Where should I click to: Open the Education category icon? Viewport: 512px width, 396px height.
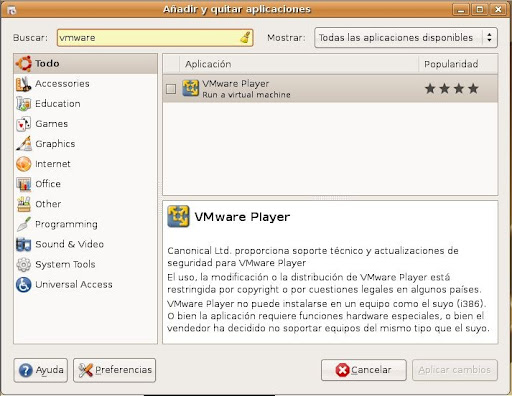pos(23,104)
